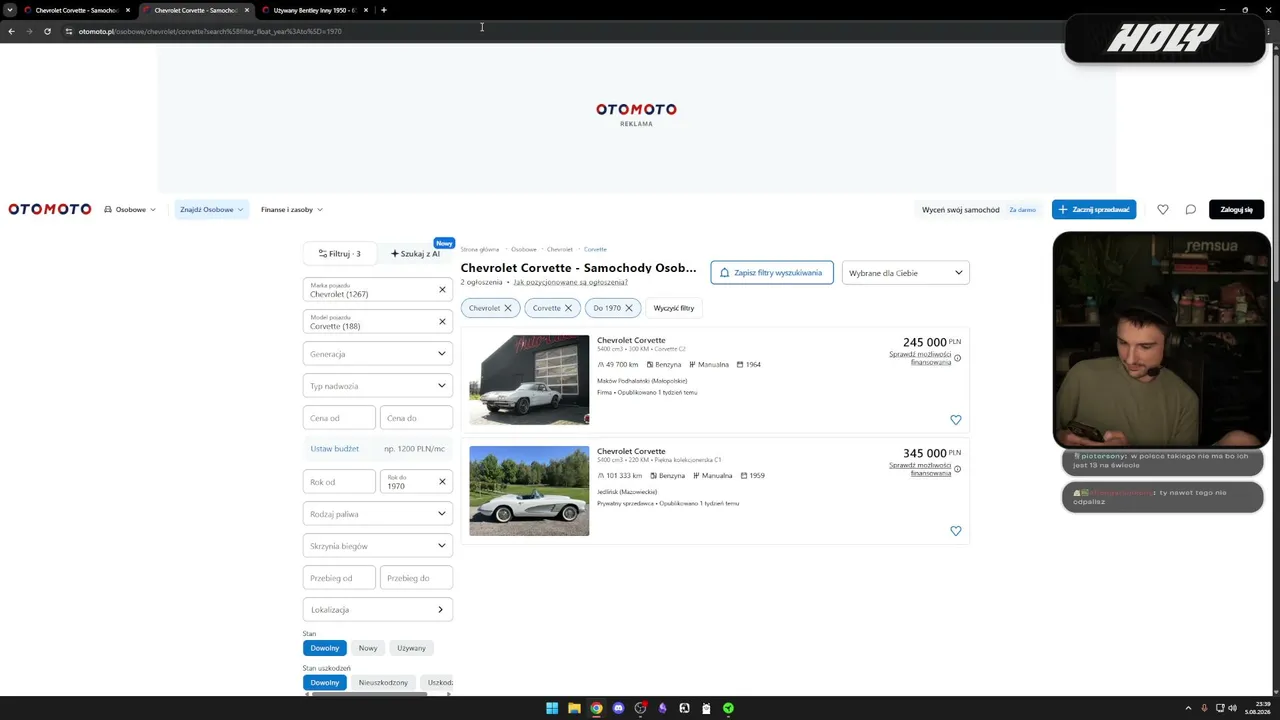Reload the page with browser refresh icon
This screenshot has width=1280, height=720.
click(x=47, y=31)
